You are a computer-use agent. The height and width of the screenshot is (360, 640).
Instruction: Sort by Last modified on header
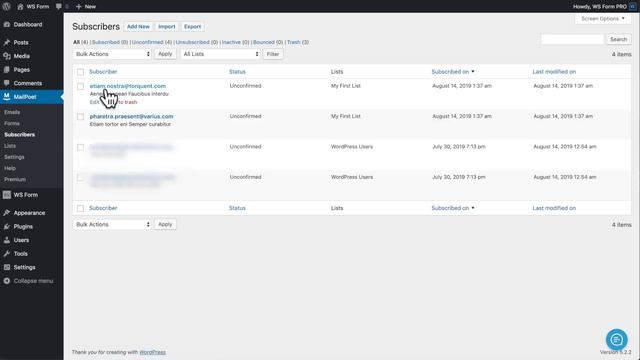pos(554,72)
